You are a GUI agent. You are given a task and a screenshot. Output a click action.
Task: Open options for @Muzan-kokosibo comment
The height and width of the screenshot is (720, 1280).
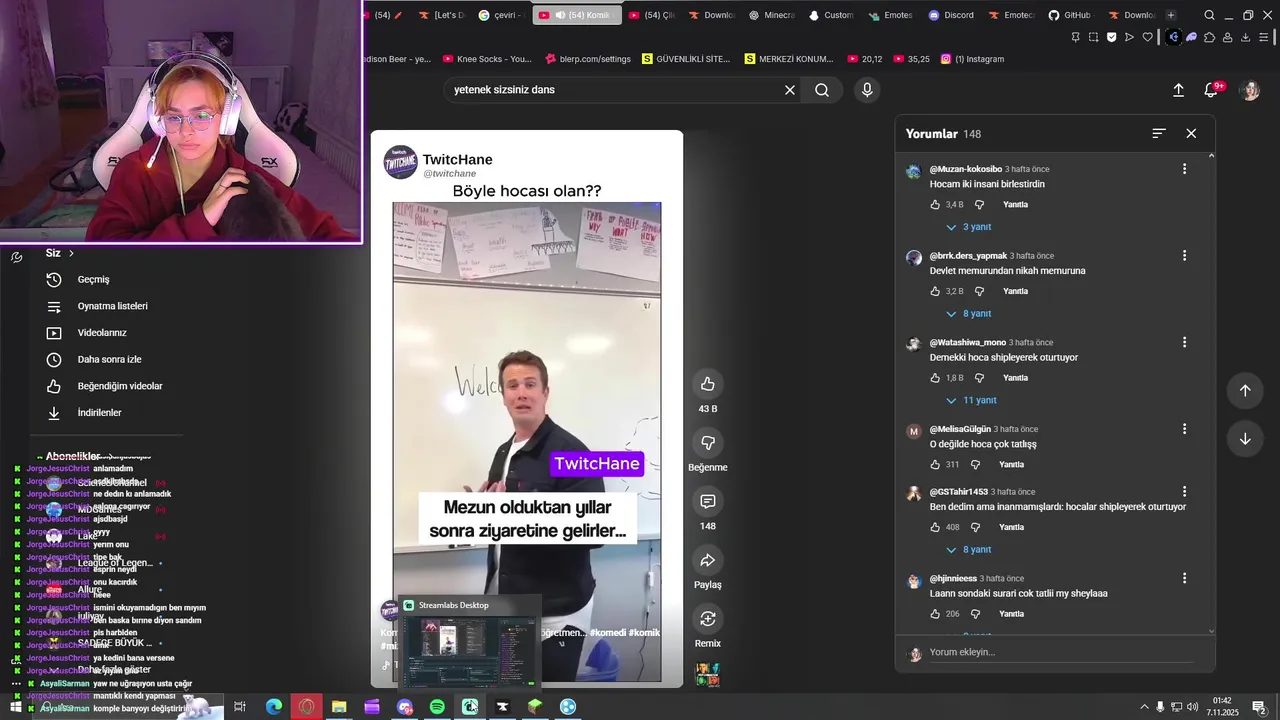(x=1184, y=169)
